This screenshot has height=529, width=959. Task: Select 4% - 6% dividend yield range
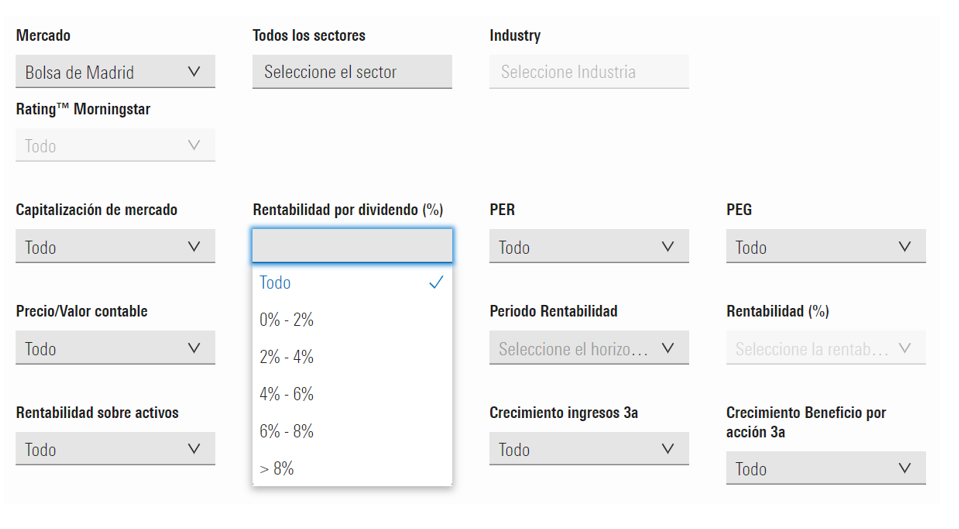click(x=287, y=394)
